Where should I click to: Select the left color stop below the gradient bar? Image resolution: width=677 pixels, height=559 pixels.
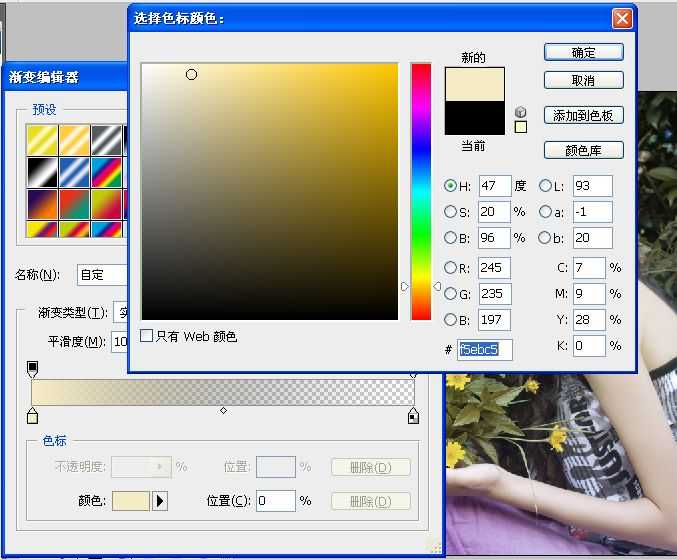(x=32, y=416)
